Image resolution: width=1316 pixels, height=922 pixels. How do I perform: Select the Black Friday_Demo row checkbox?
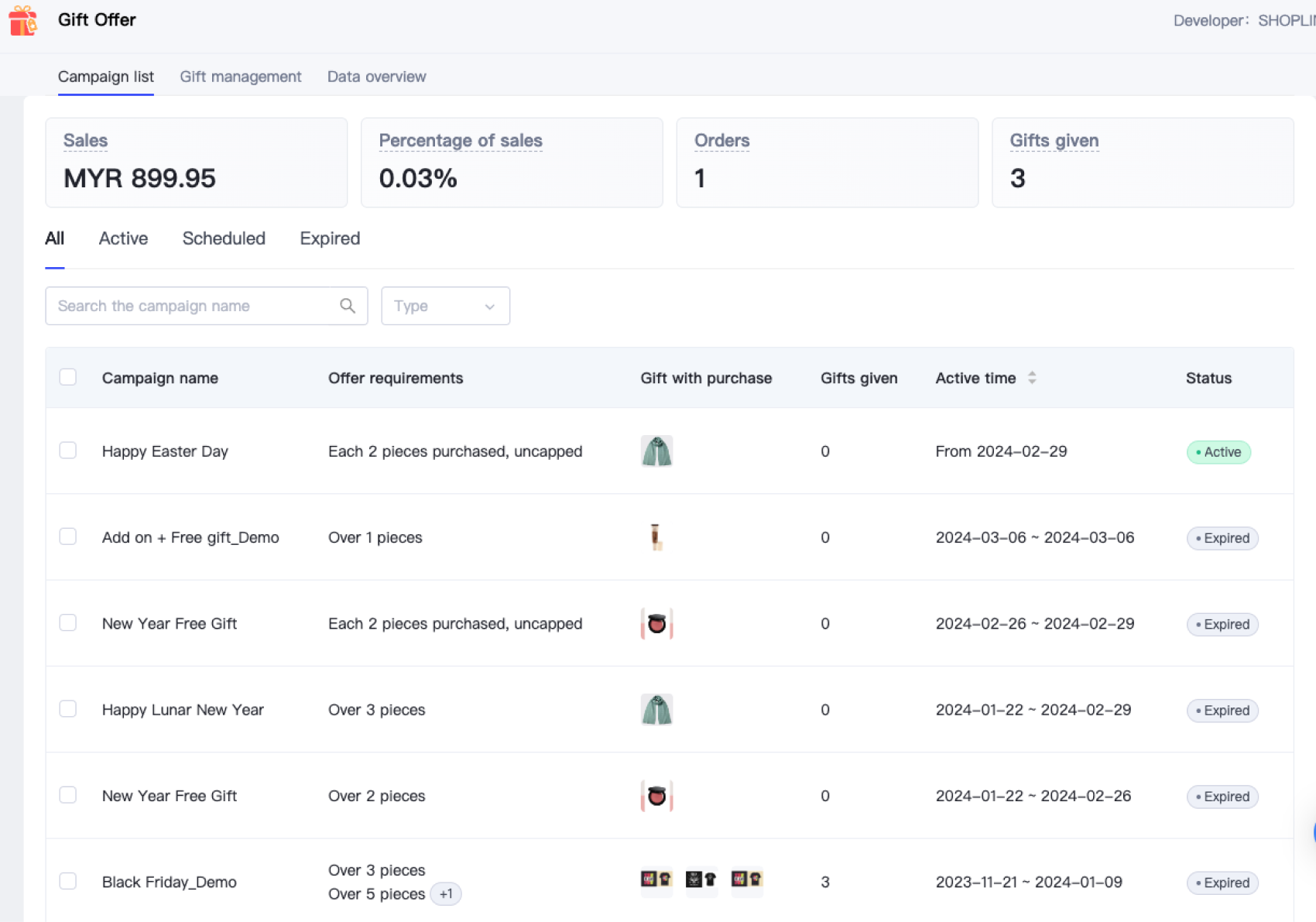tap(68, 881)
